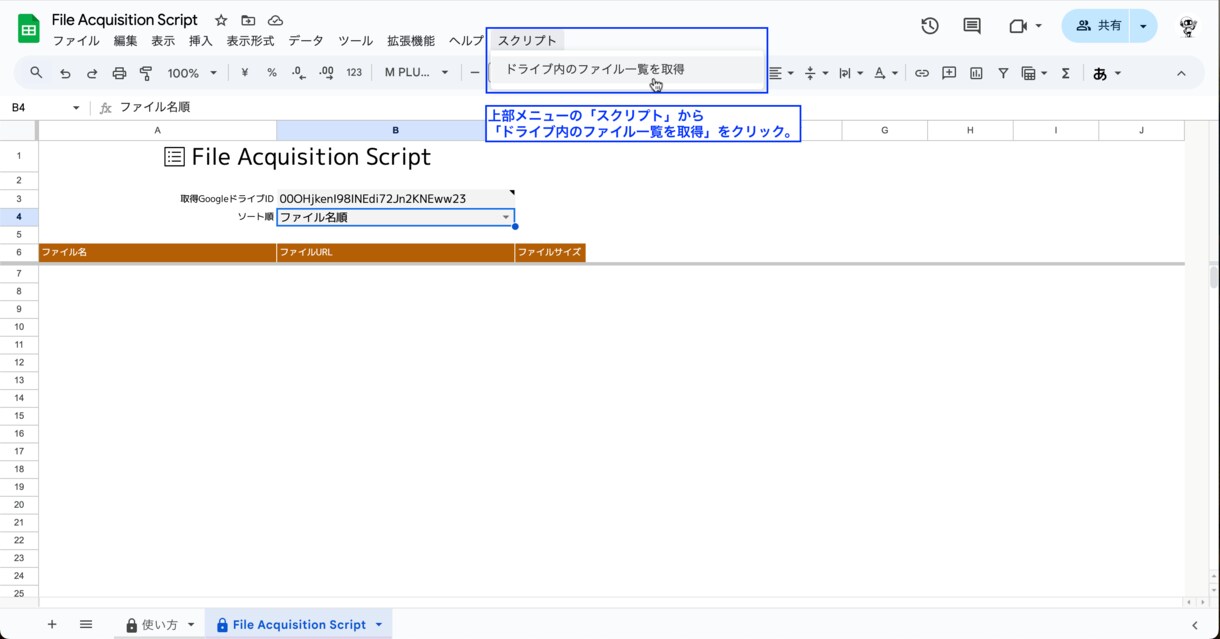Decrease decimal places
This screenshot has width=1220, height=639.
pos(299,73)
